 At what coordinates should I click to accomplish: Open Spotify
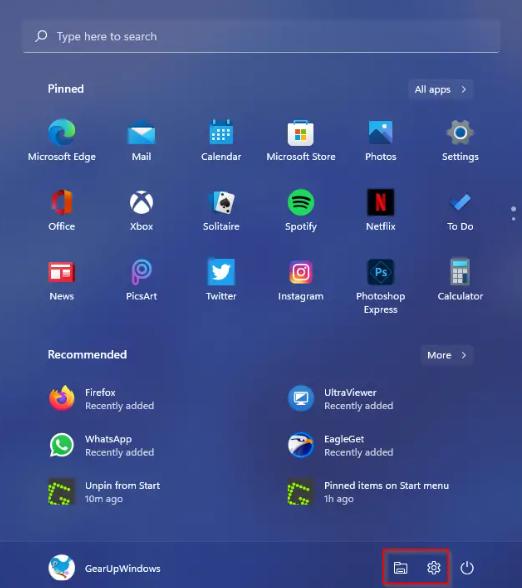point(301,210)
